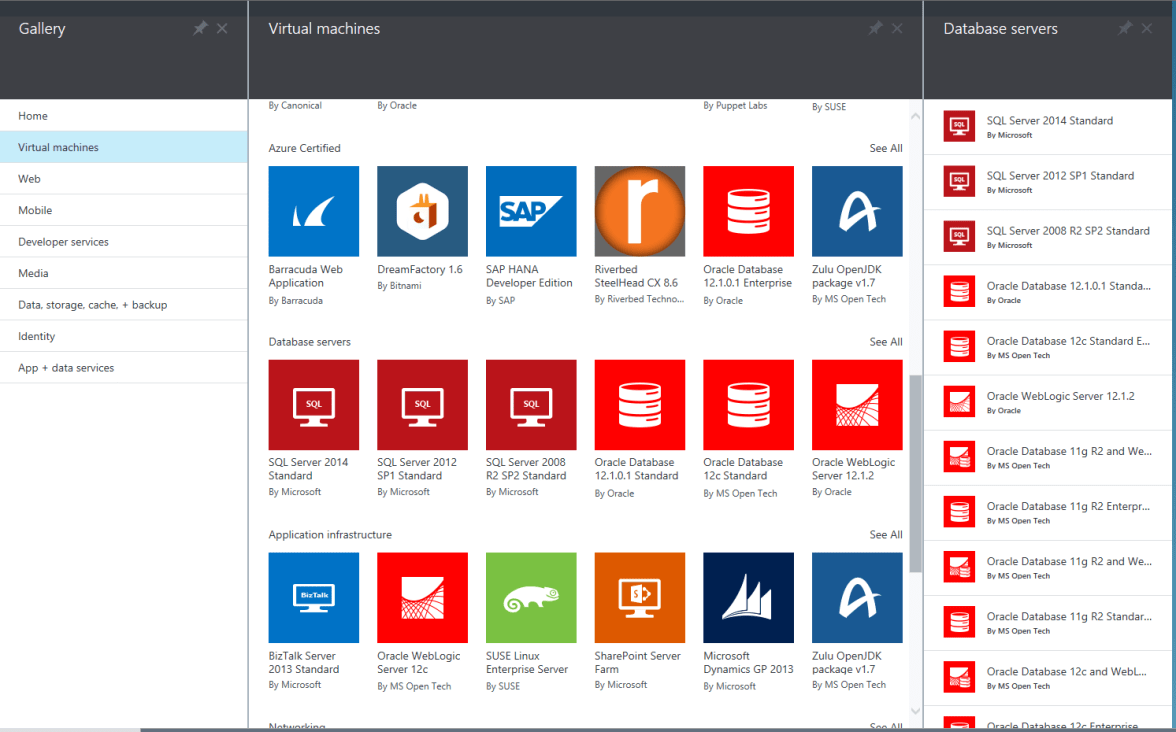Expand See All for Database servers
The image size is (1176, 732).
pos(885,341)
